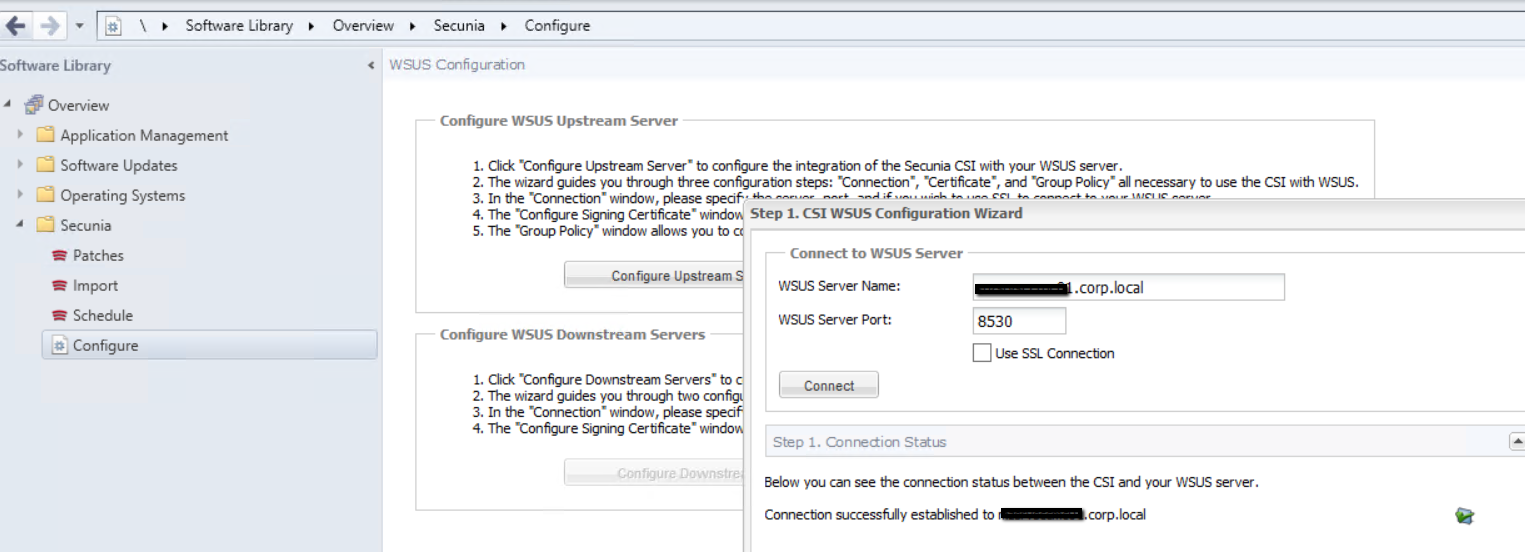Click the connection status icon
The height and width of the screenshot is (552, 1525).
click(1464, 516)
